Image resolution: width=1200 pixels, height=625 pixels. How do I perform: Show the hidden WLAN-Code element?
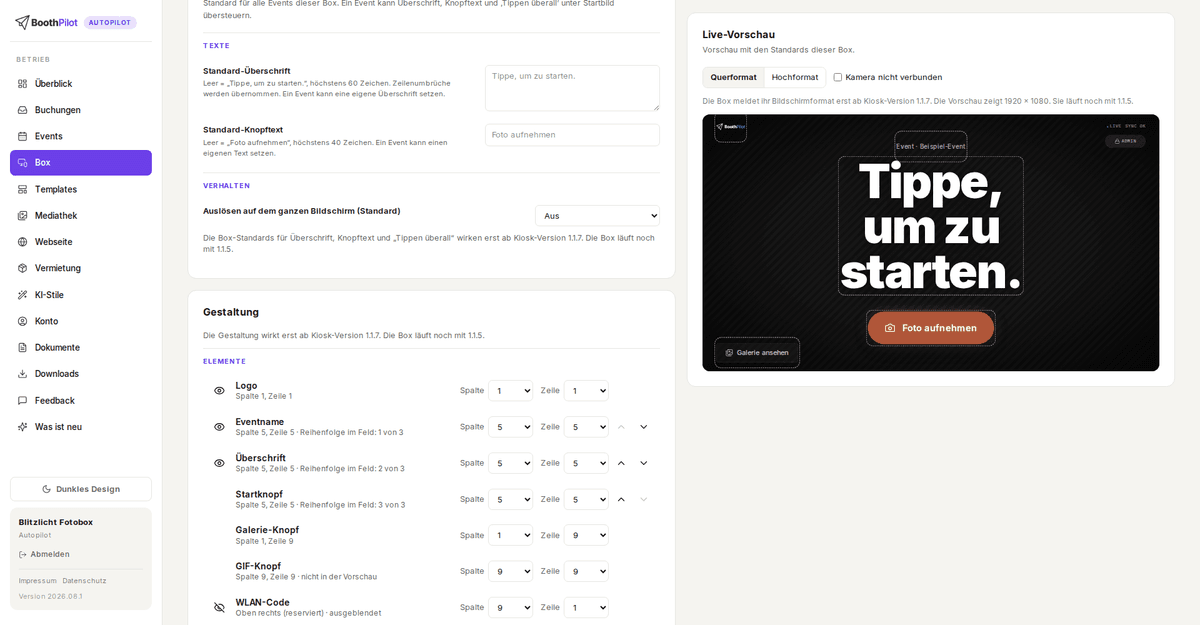coord(219,607)
